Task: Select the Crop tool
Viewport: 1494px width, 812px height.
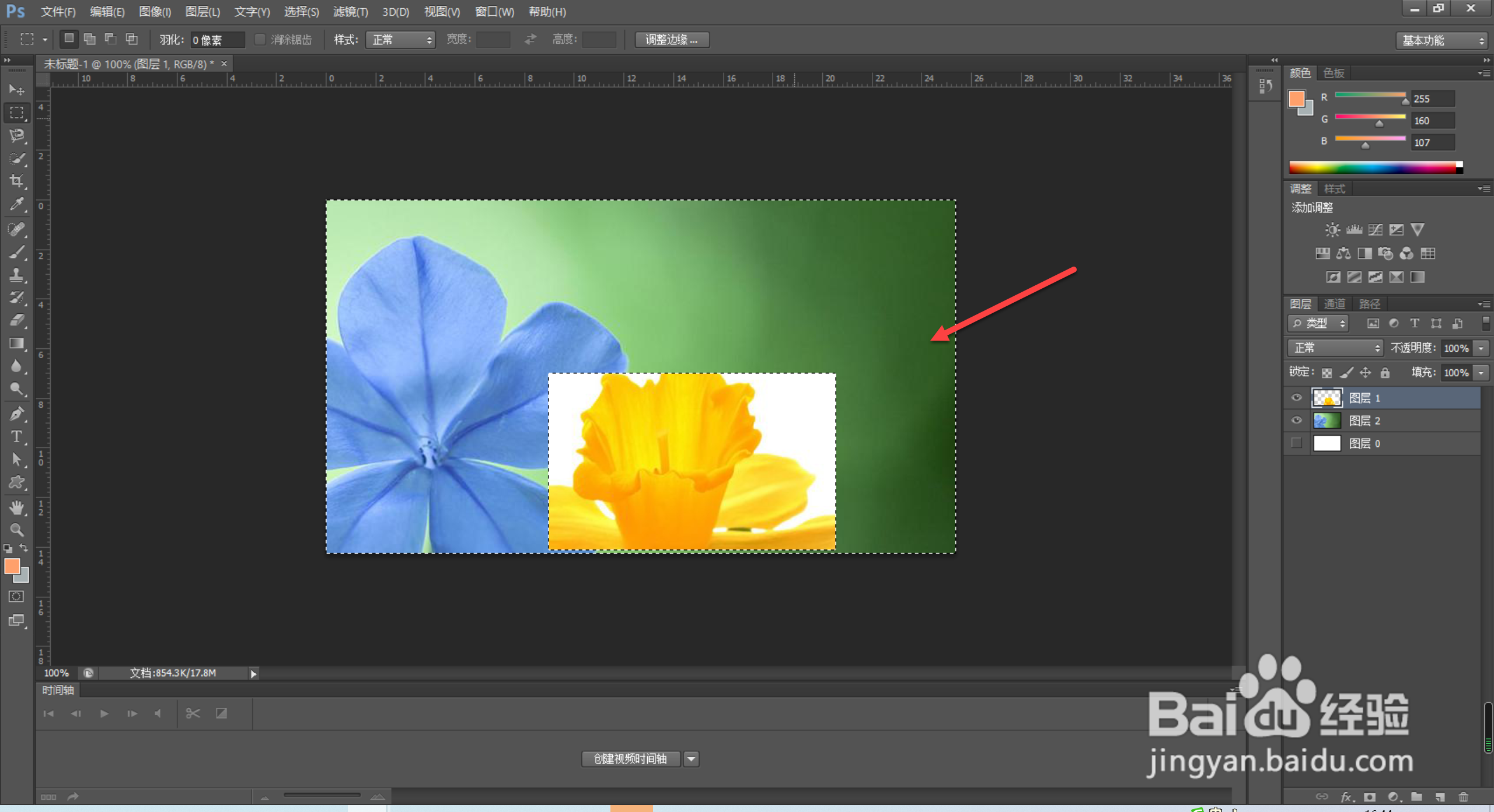Action: (16, 181)
